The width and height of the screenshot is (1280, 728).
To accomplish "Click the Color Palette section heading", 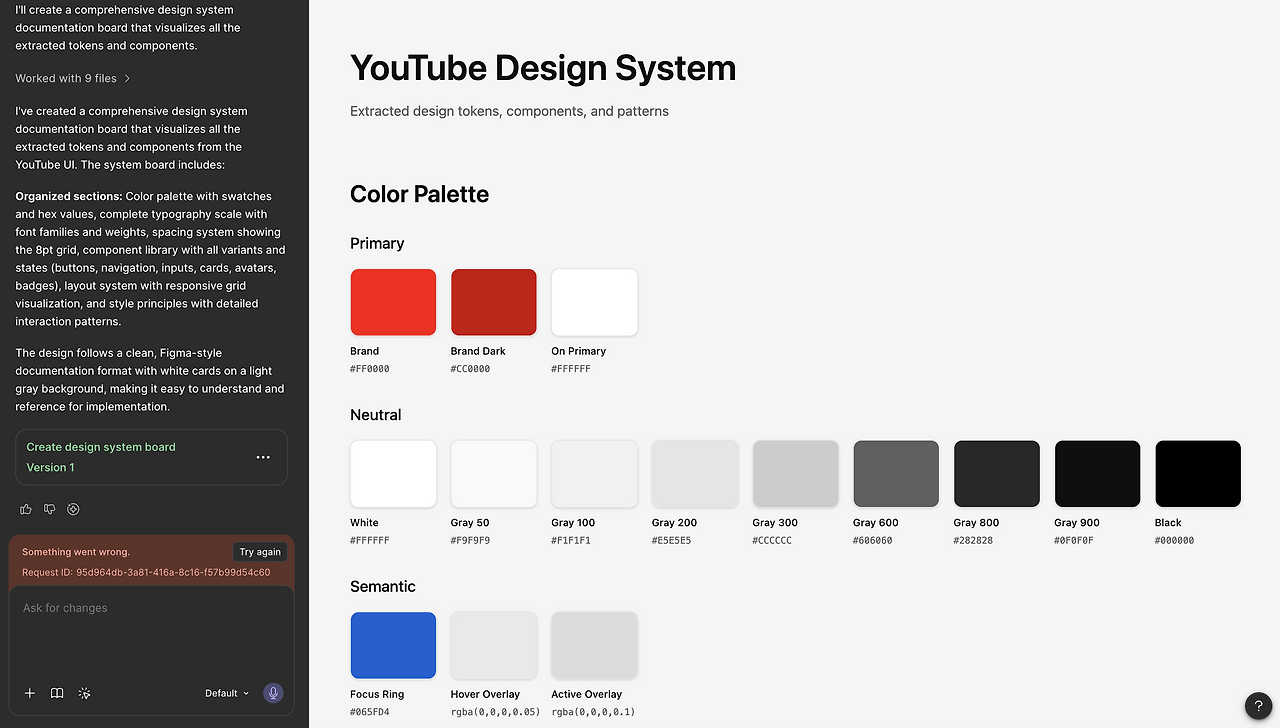I will (420, 194).
